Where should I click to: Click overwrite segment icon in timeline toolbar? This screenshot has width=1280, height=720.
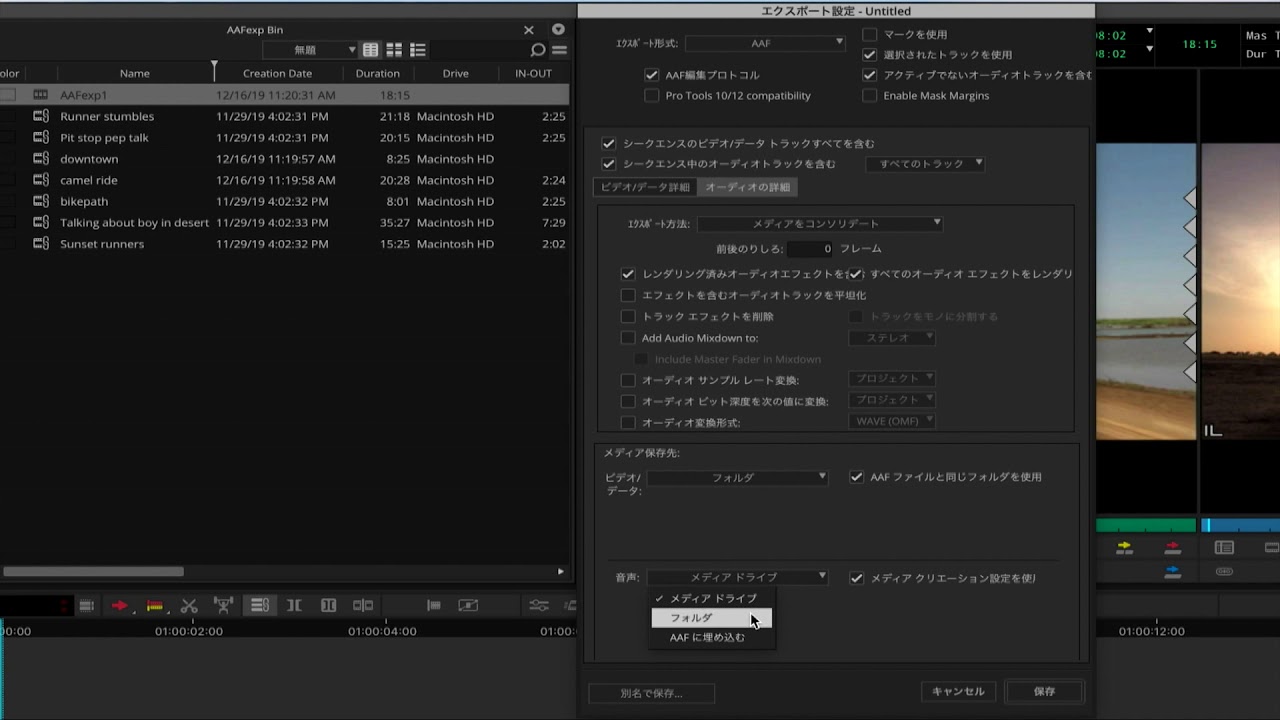click(155, 605)
